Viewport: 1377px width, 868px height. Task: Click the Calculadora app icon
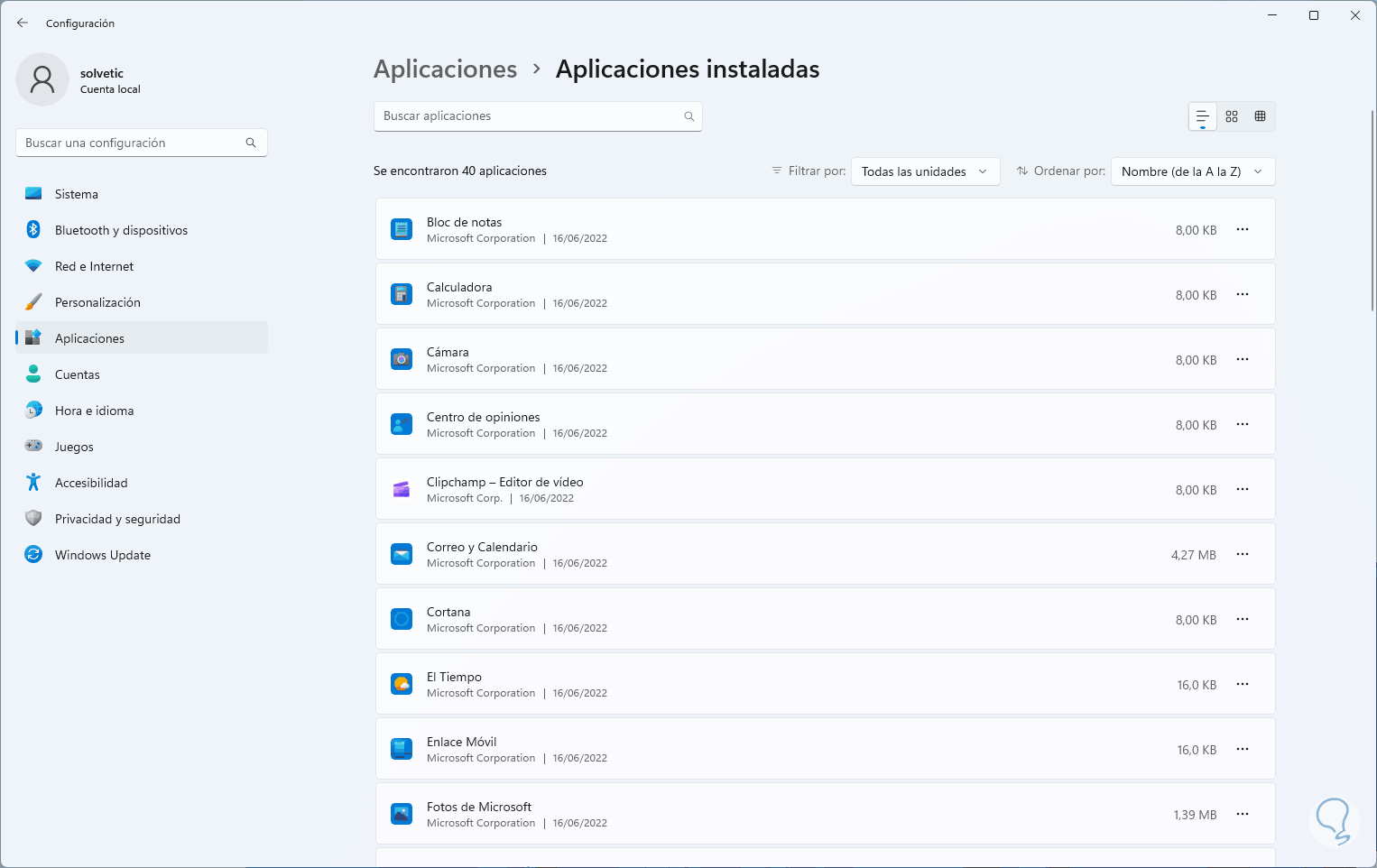pos(402,294)
